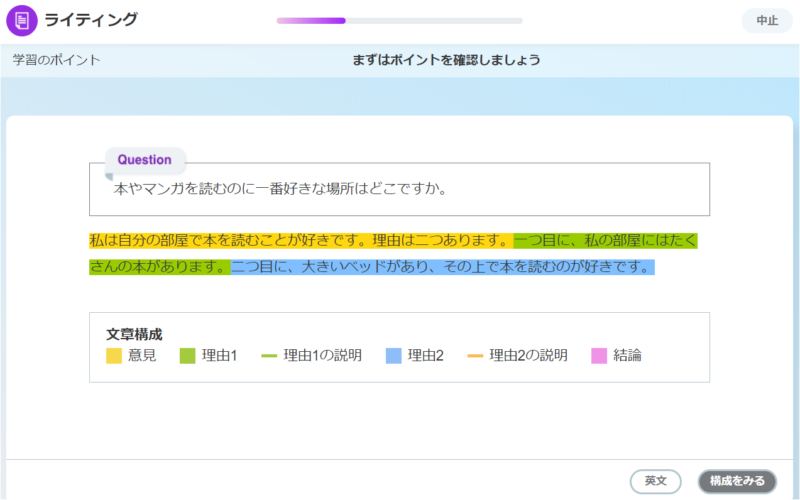Screen dimensions: 800x500
Task: Click the blue 理由2 legend square
Action: [x=393, y=356]
